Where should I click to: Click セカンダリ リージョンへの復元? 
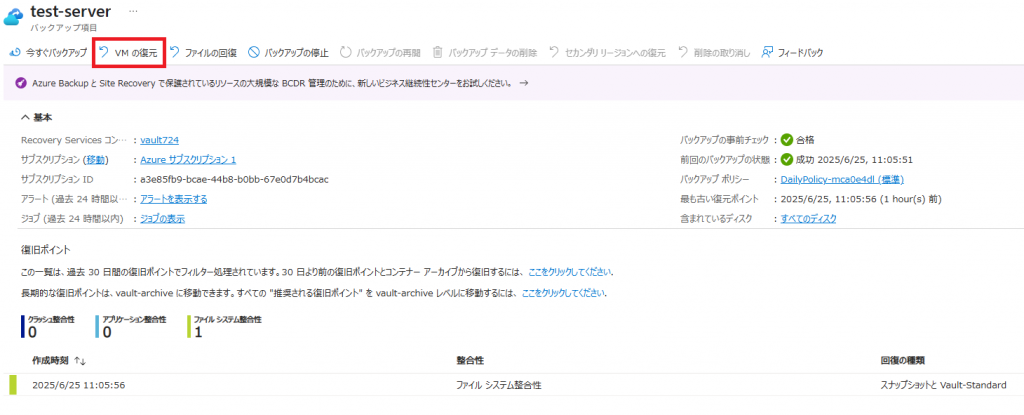(x=607, y=52)
